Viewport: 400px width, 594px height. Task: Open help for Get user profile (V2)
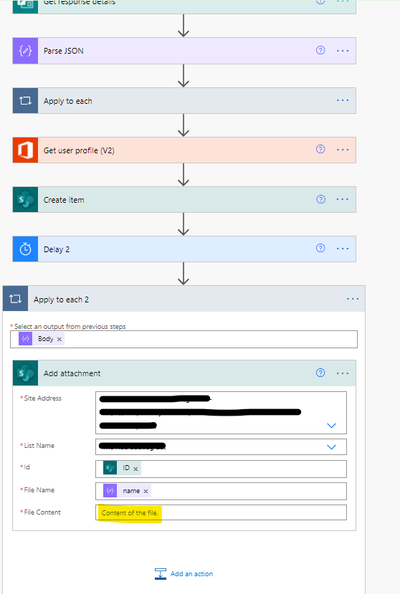pyautogui.click(x=320, y=149)
